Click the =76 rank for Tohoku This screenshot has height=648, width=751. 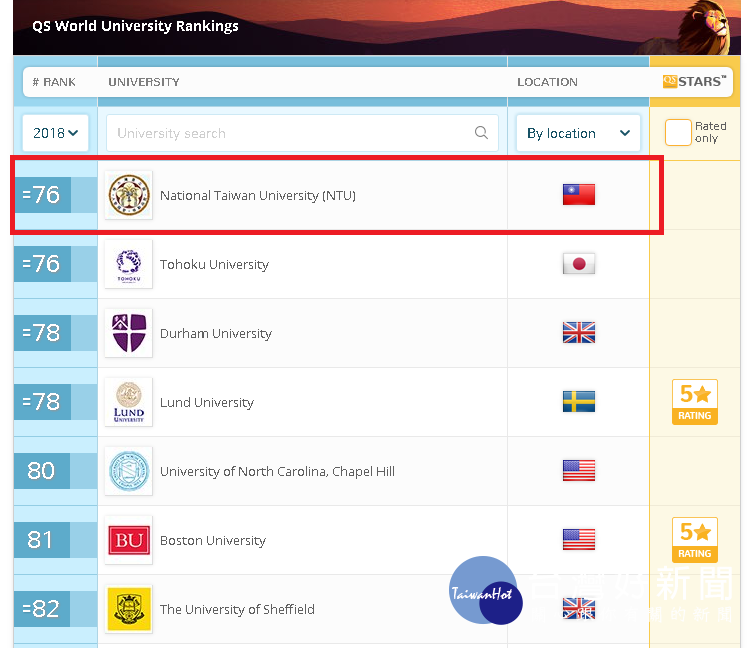tap(42, 264)
